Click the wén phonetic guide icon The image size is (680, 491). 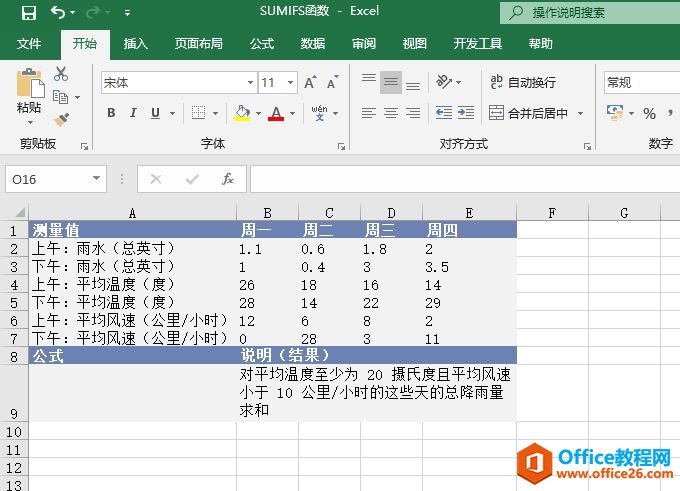(x=320, y=113)
